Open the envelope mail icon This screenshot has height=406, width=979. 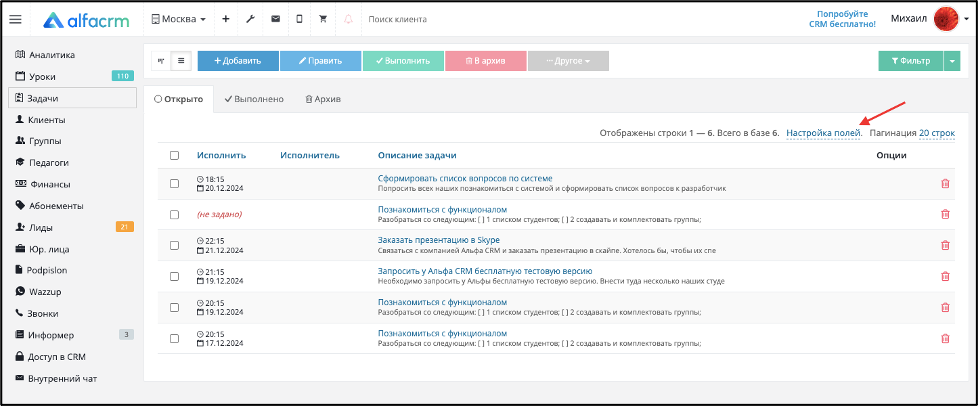coord(275,19)
